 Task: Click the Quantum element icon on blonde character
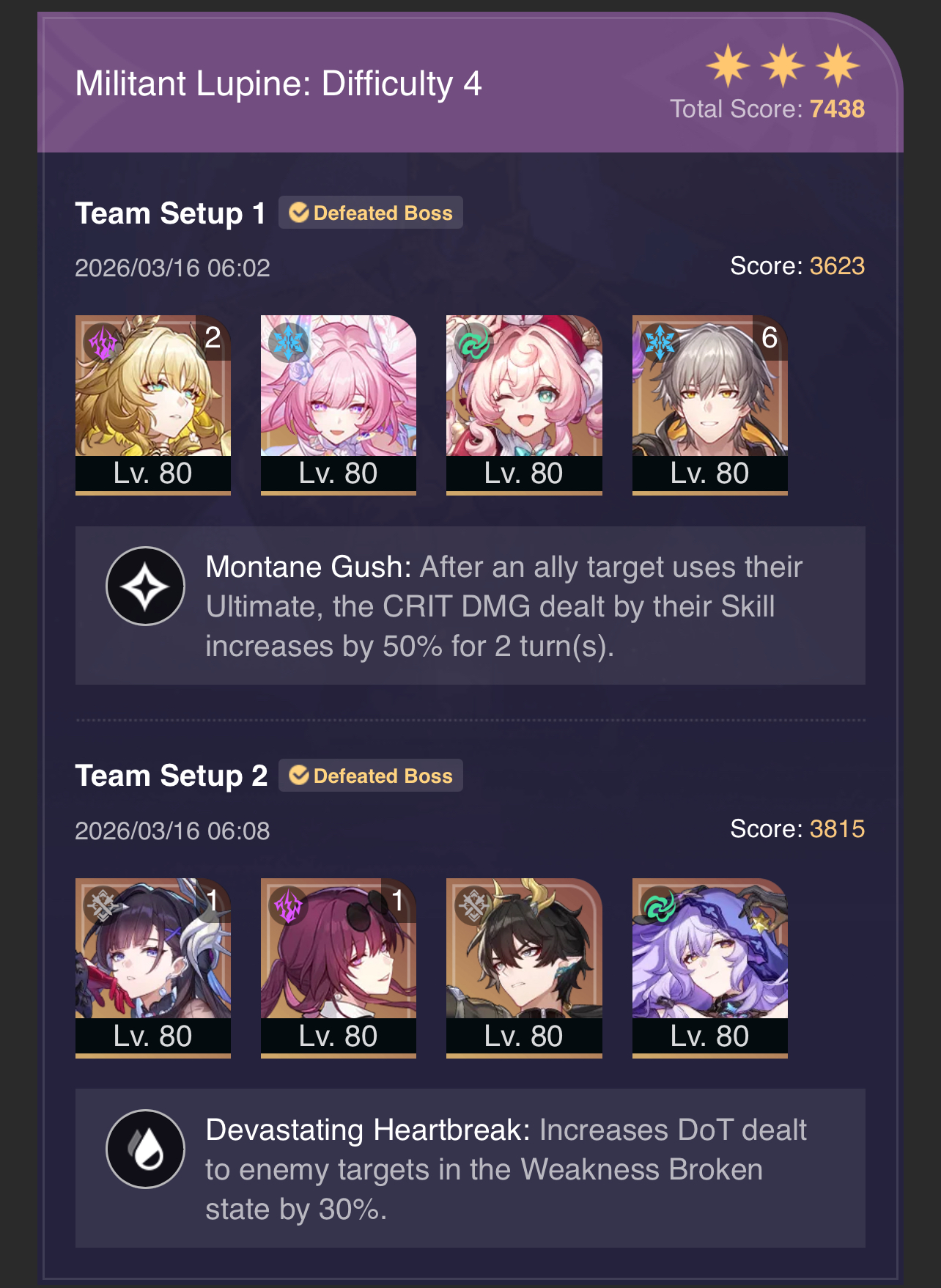coord(103,342)
